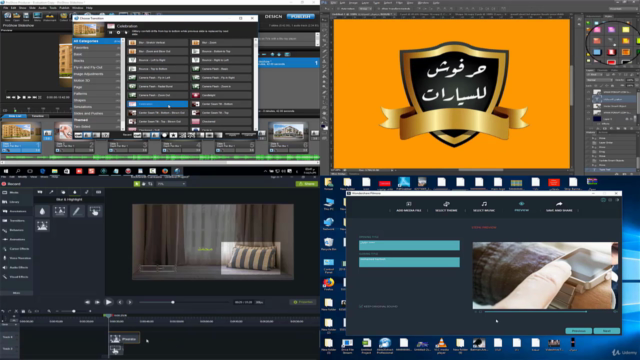
Task: Click pink style swatch in Photoshop Styles panel
Action: coord(598,30)
